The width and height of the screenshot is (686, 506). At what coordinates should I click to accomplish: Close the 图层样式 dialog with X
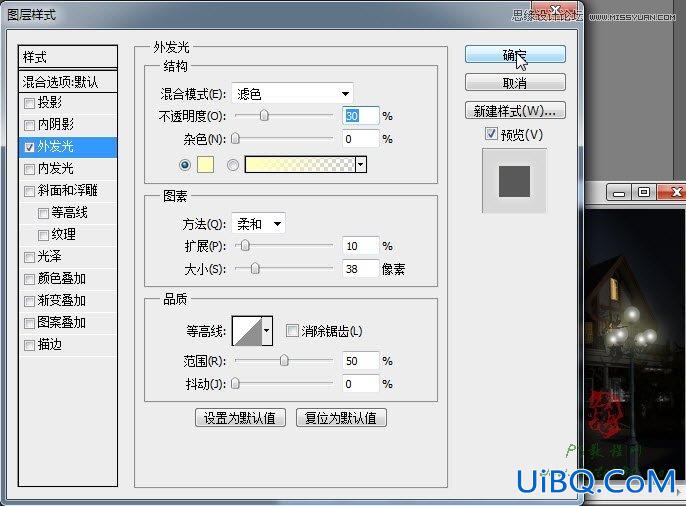556,10
